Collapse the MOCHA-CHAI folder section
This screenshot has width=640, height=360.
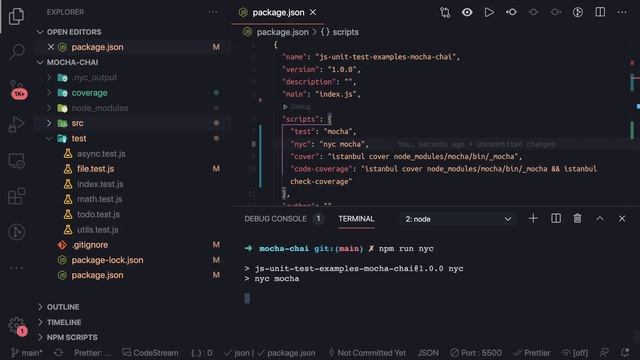click(72, 62)
